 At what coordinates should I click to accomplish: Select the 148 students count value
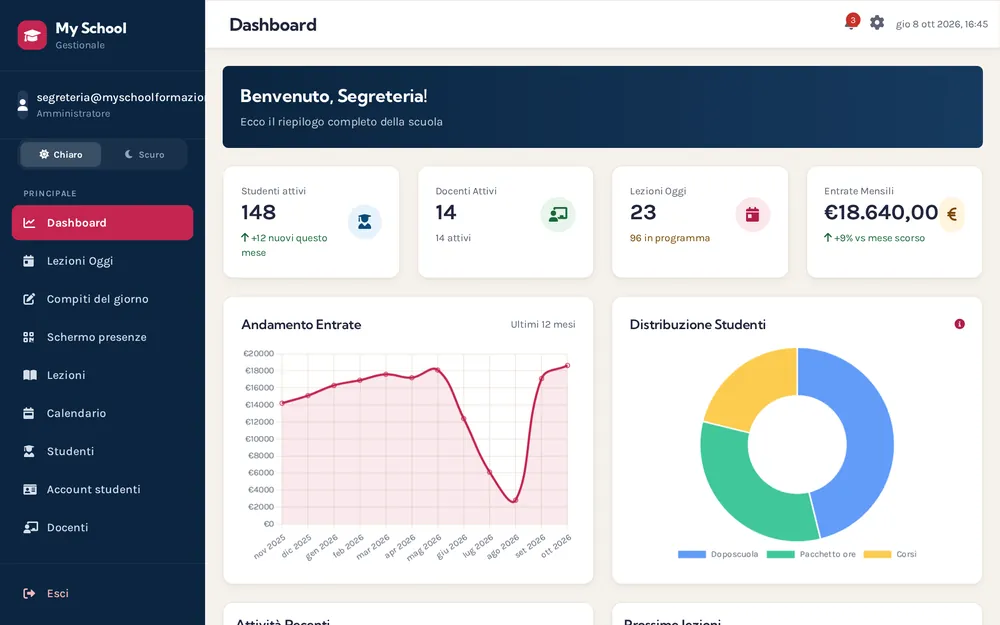point(258,212)
